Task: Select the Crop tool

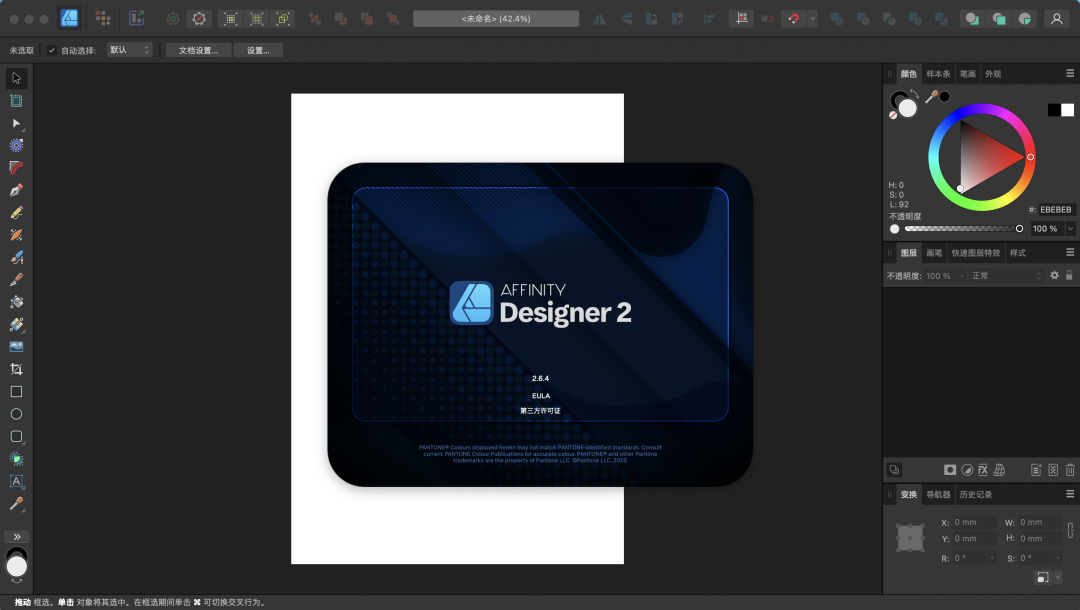Action: tap(16, 369)
